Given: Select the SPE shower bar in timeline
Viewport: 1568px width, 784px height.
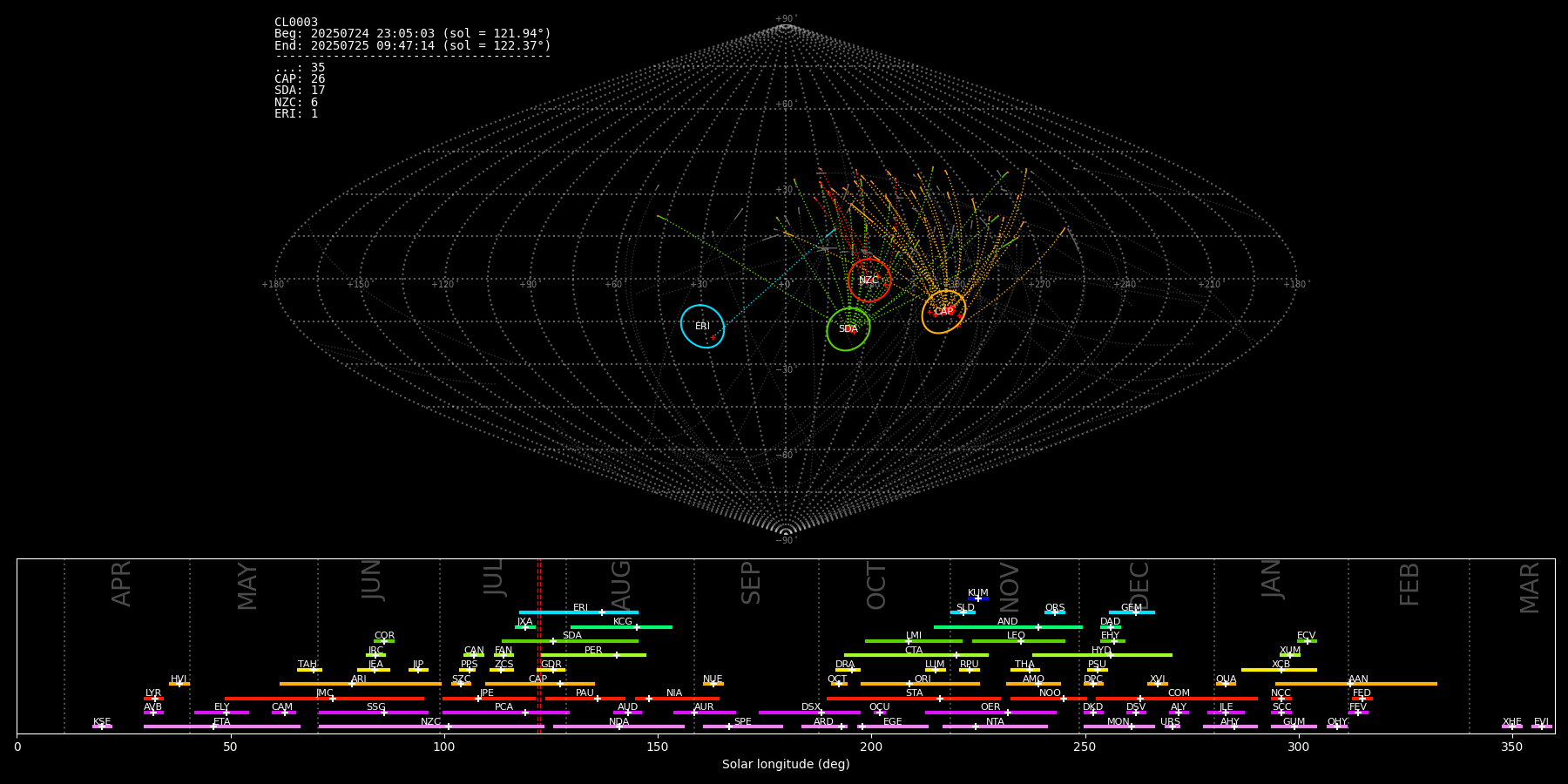Looking at the screenshot, I should (x=743, y=727).
